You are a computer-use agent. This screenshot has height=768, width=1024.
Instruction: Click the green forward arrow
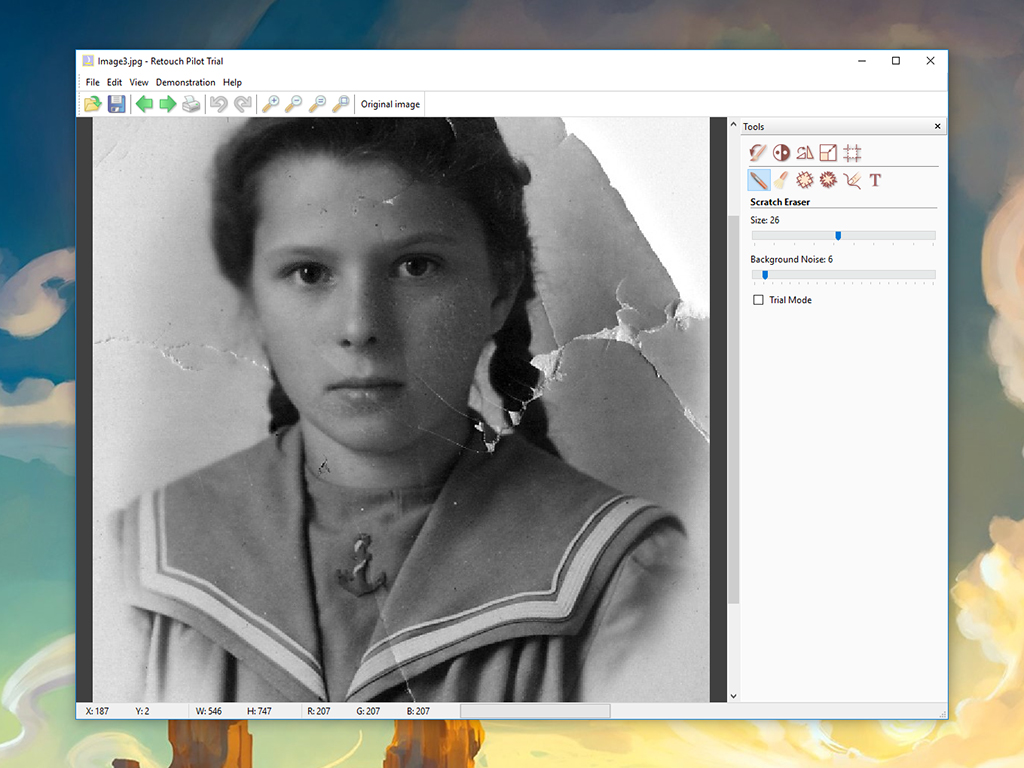[167, 104]
